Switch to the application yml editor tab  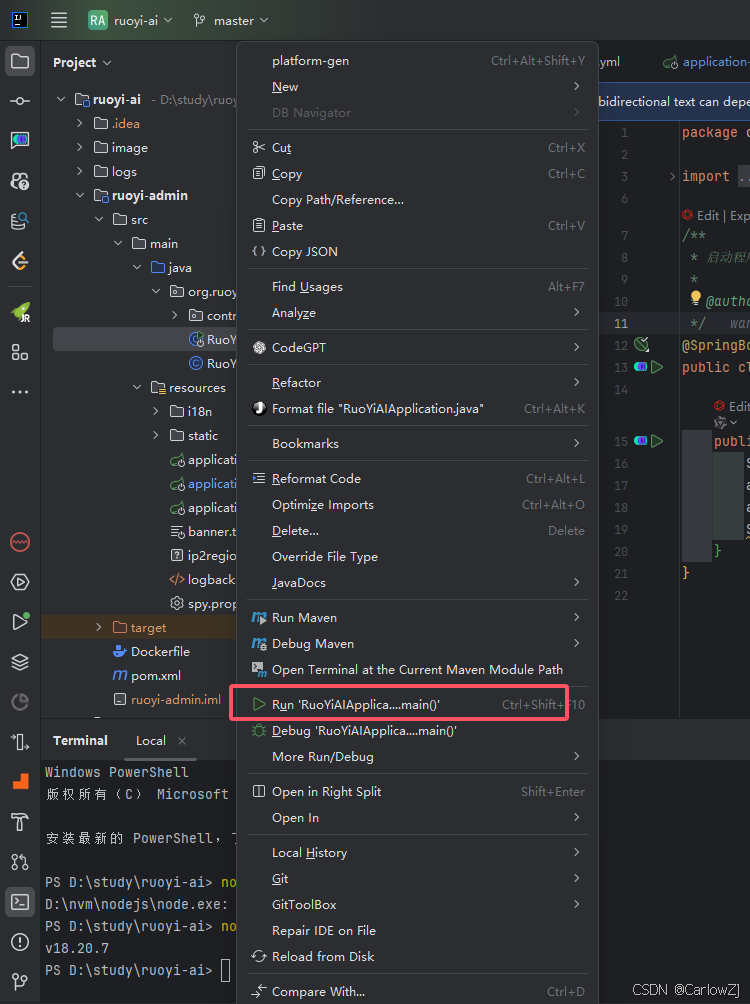coord(706,62)
